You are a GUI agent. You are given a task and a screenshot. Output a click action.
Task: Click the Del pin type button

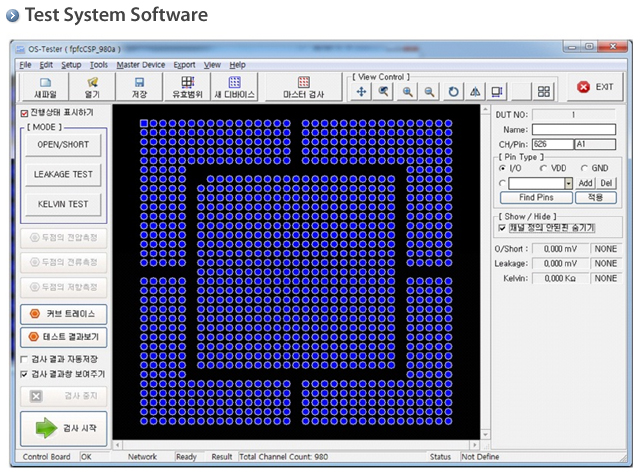(607, 183)
